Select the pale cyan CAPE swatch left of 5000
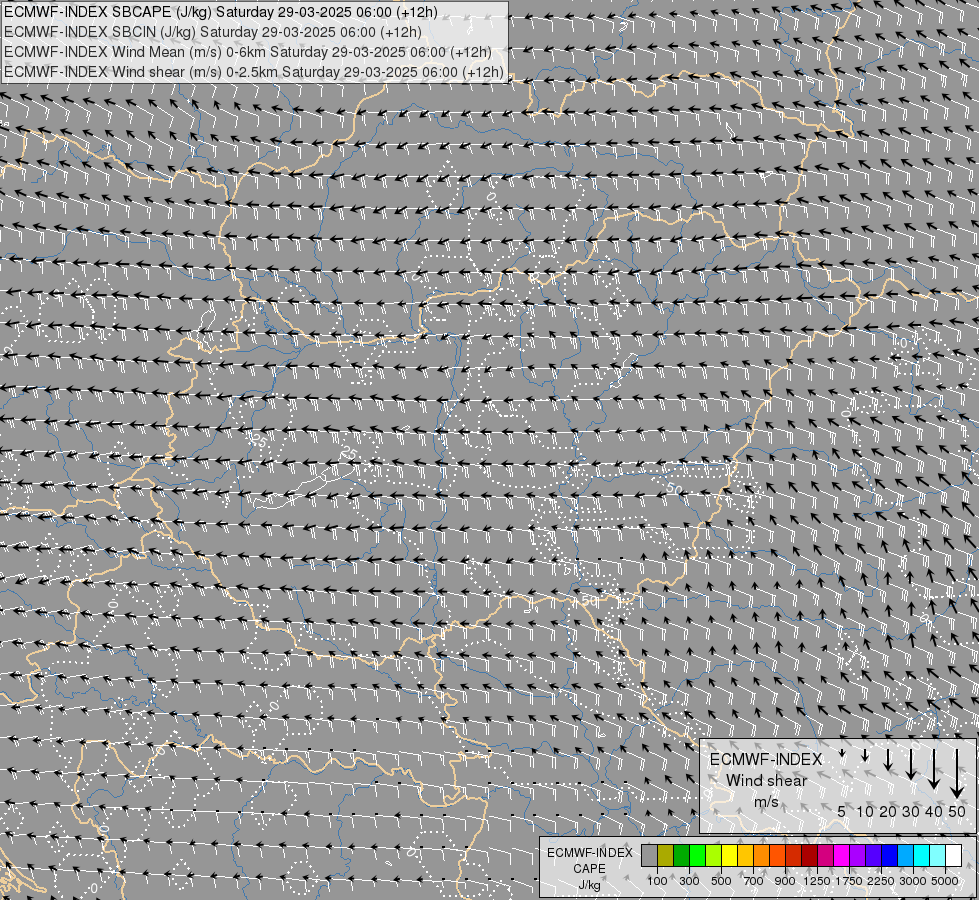This screenshot has width=979, height=900. point(938,856)
